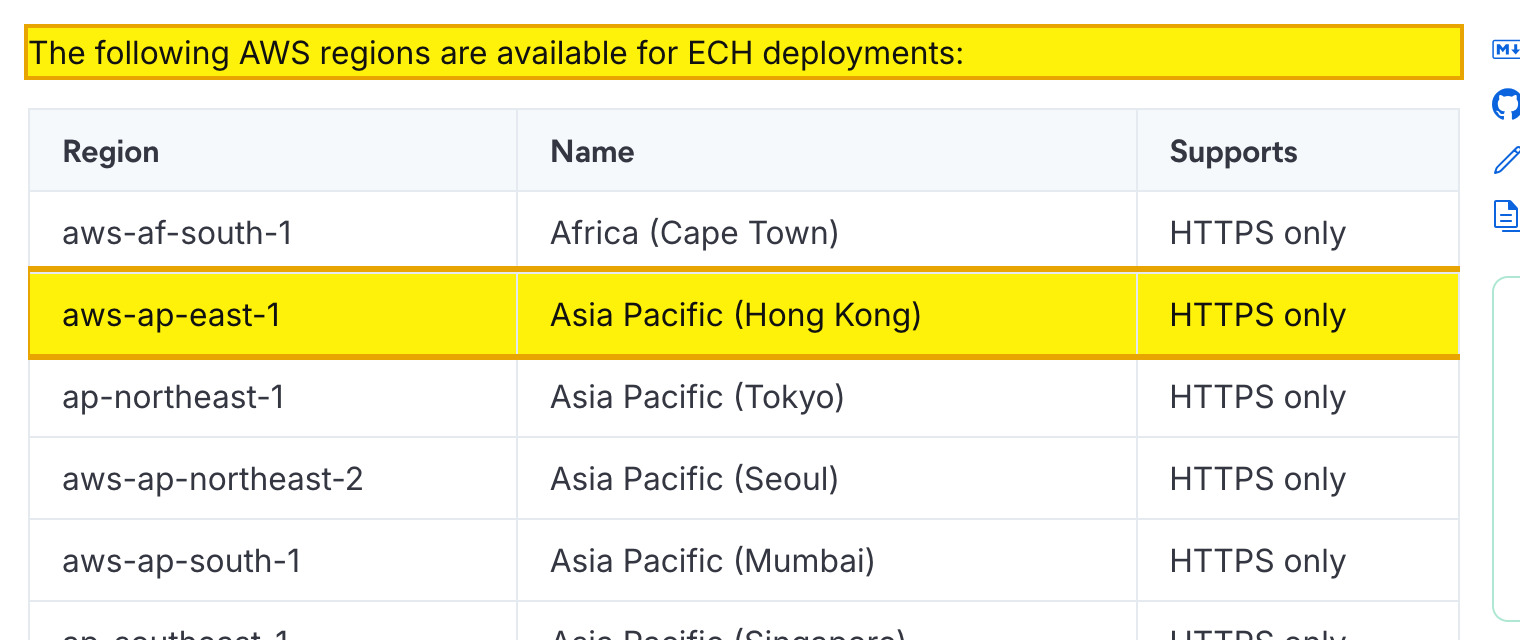This screenshot has width=1520, height=640.
Task: Click the Supports column header
Action: click(1298, 151)
